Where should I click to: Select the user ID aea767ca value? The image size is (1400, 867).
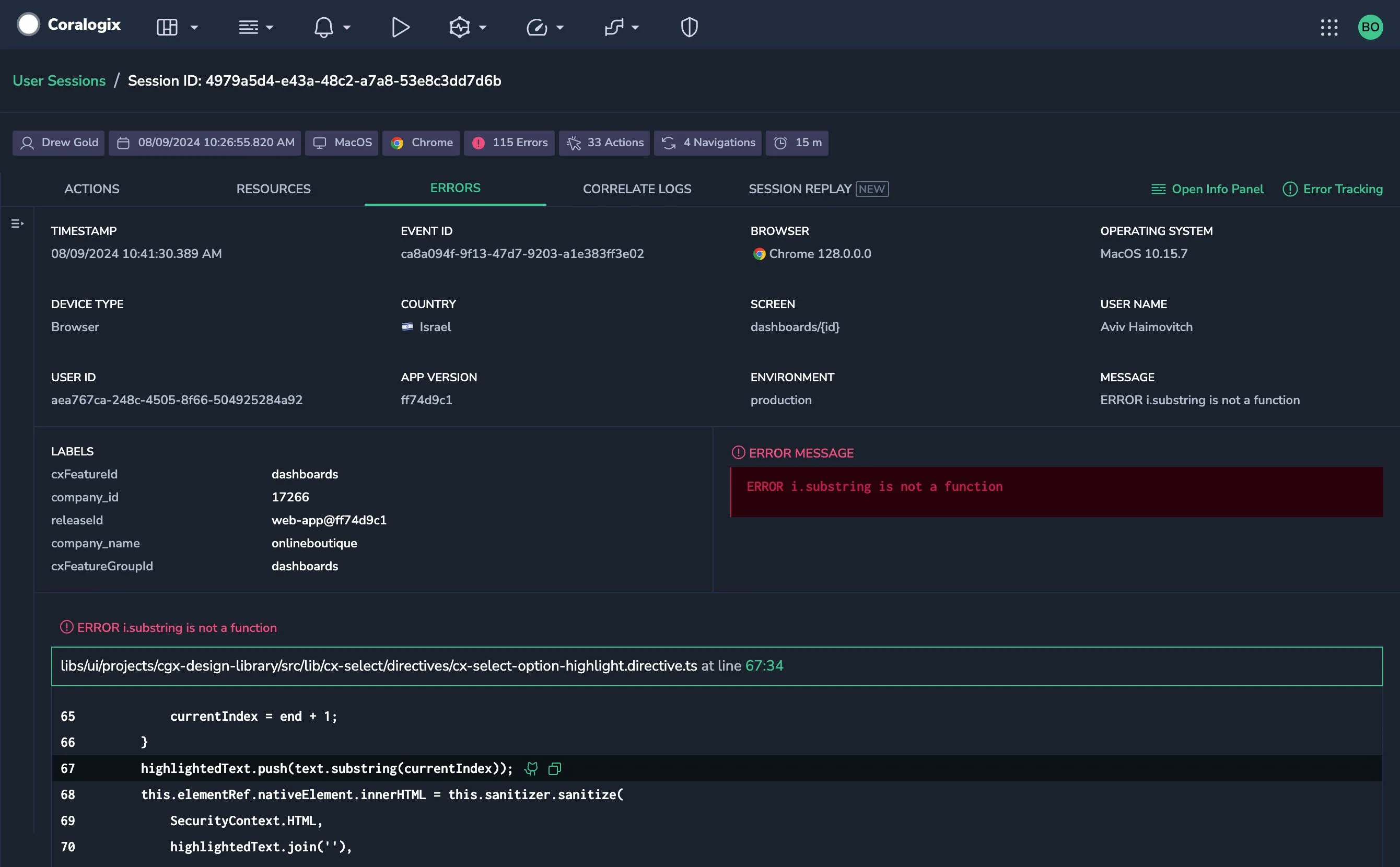coord(177,400)
